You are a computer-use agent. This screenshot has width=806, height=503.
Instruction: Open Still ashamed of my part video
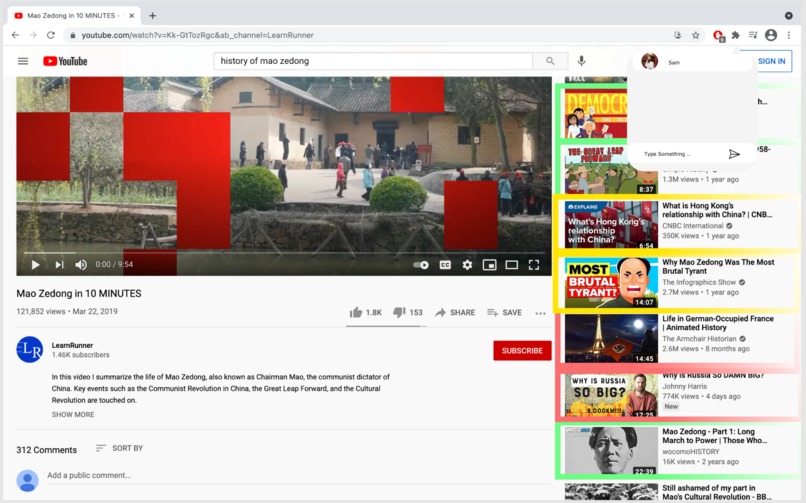[x=717, y=492]
